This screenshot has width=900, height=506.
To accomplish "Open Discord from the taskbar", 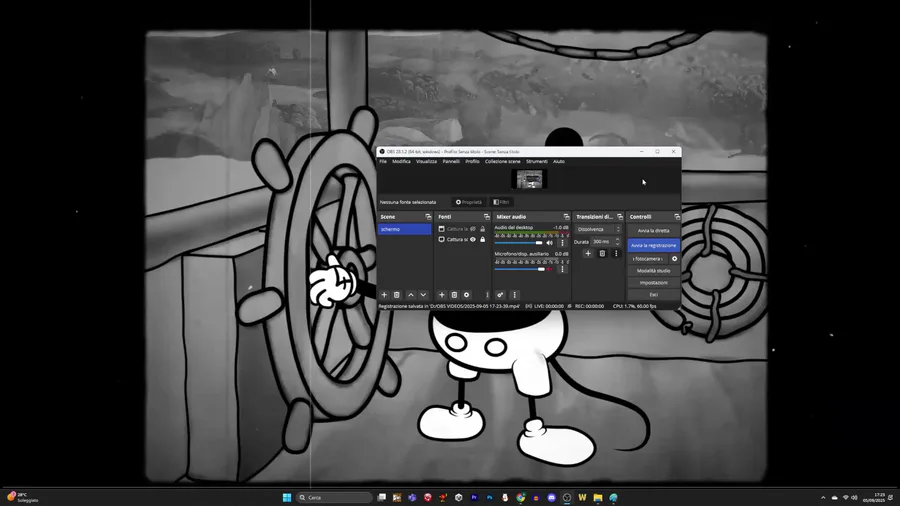I will [x=552, y=497].
